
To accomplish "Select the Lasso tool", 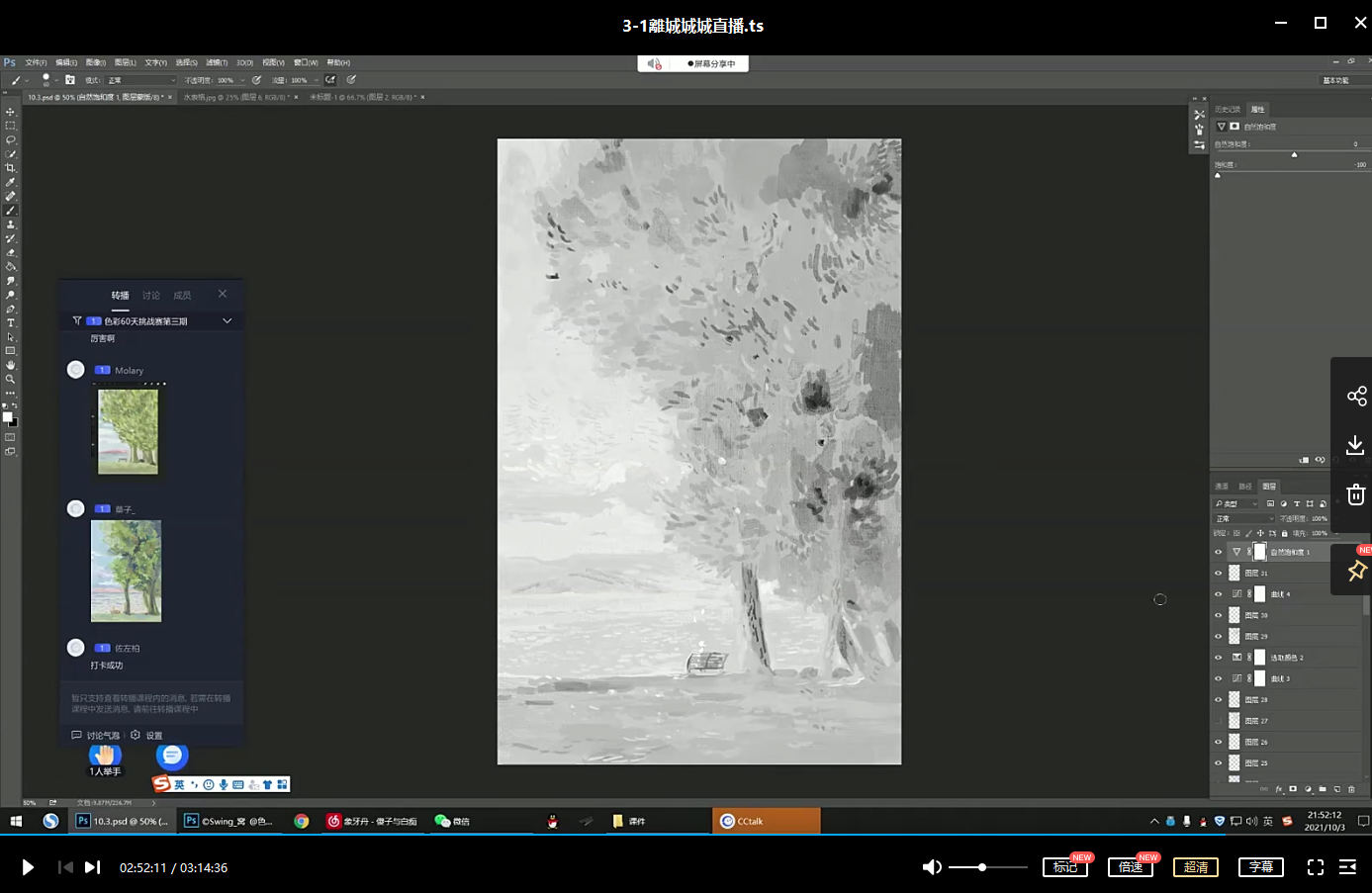I will pos(11,140).
